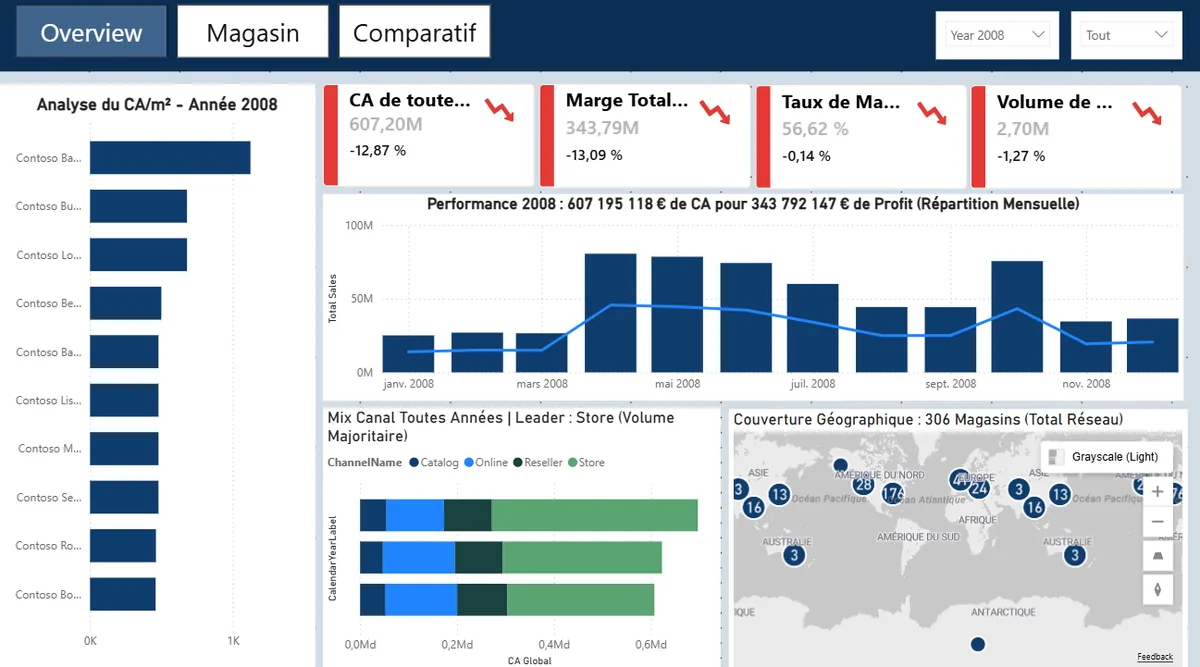Click the 24 stores cluster near Europe
This screenshot has width=1200, height=667.
[x=979, y=488]
